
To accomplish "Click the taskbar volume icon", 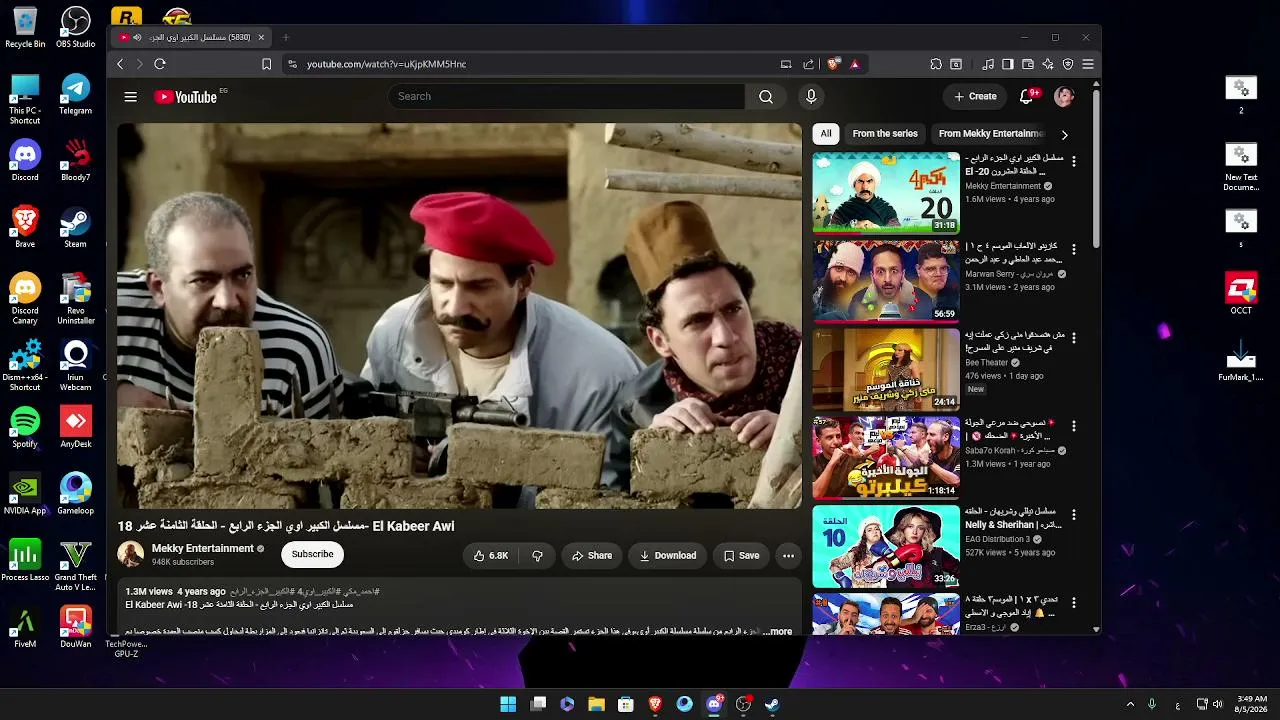I will point(1220,704).
